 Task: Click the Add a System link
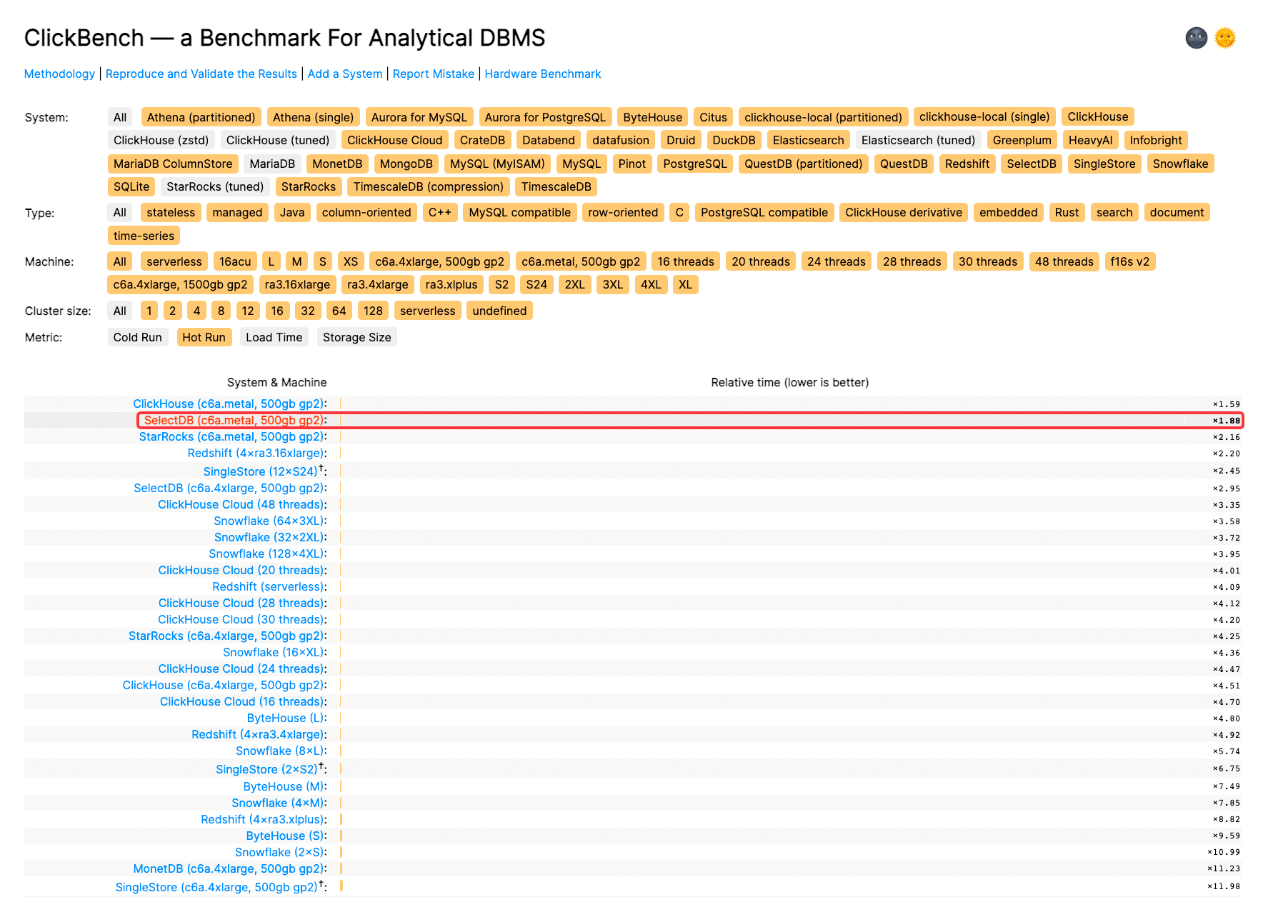pyautogui.click(x=344, y=74)
